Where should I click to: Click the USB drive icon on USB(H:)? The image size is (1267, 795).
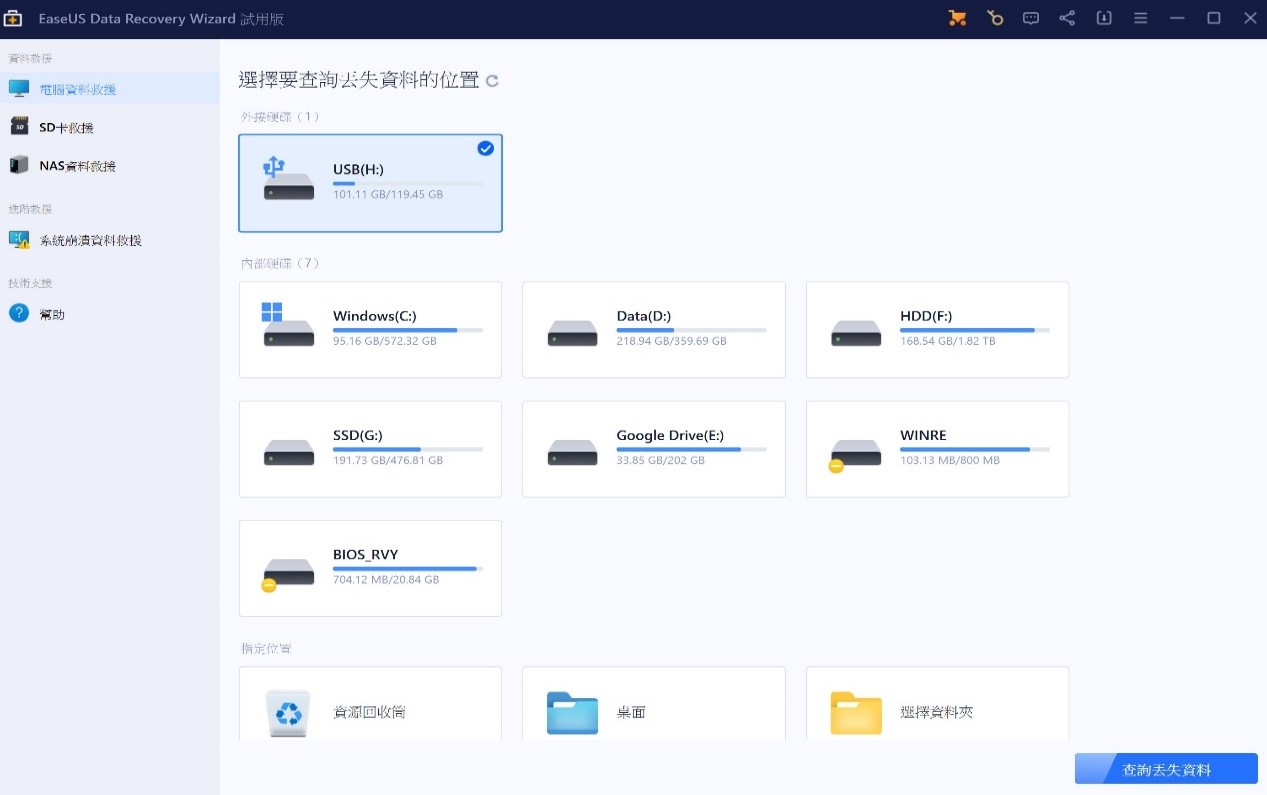(288, 180)
